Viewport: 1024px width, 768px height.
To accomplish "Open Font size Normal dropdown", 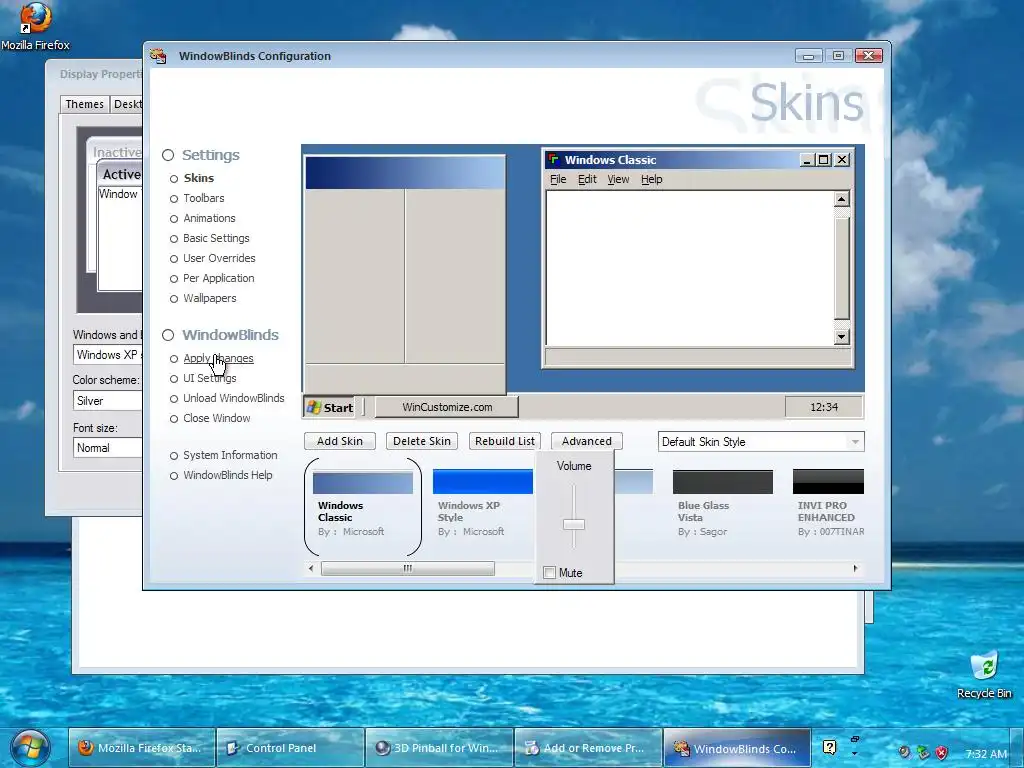I will point(108,448).
